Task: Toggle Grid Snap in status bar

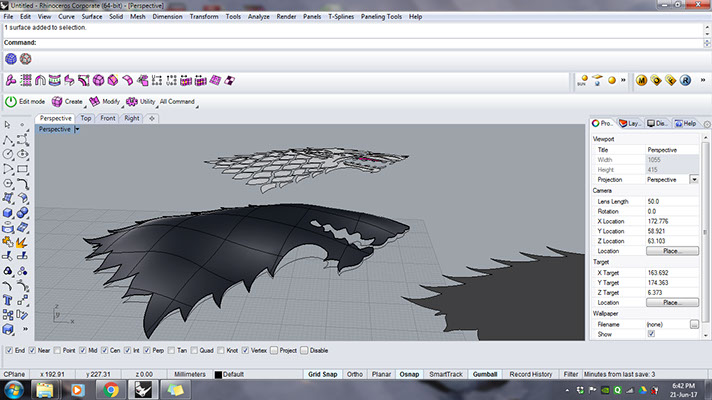Action: (x=322, y=375)
